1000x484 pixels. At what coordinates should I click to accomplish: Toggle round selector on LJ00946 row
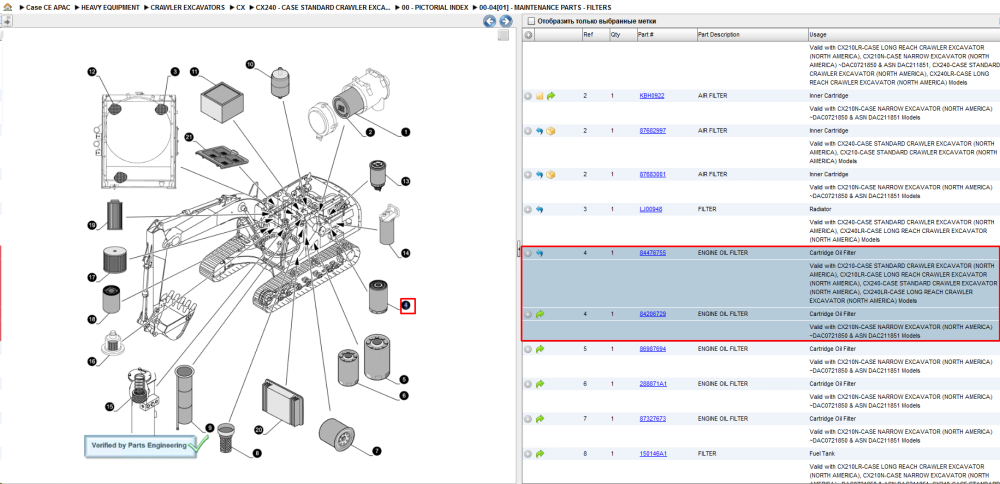point(528,209)
